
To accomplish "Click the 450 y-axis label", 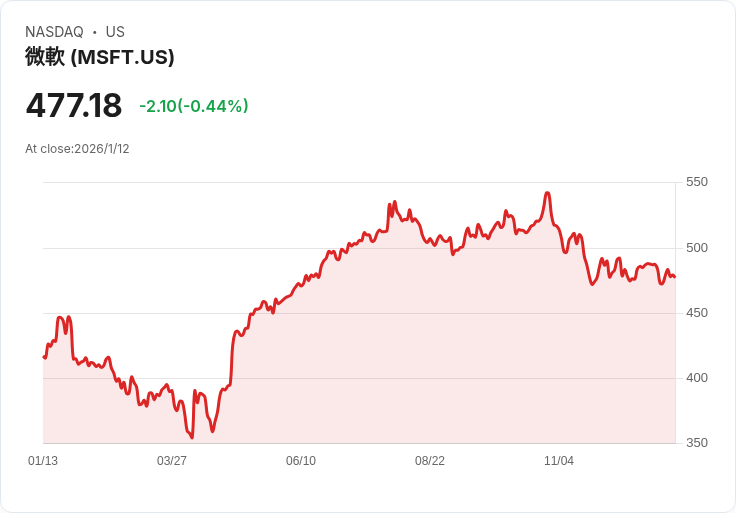I will [x=697, y=312].
